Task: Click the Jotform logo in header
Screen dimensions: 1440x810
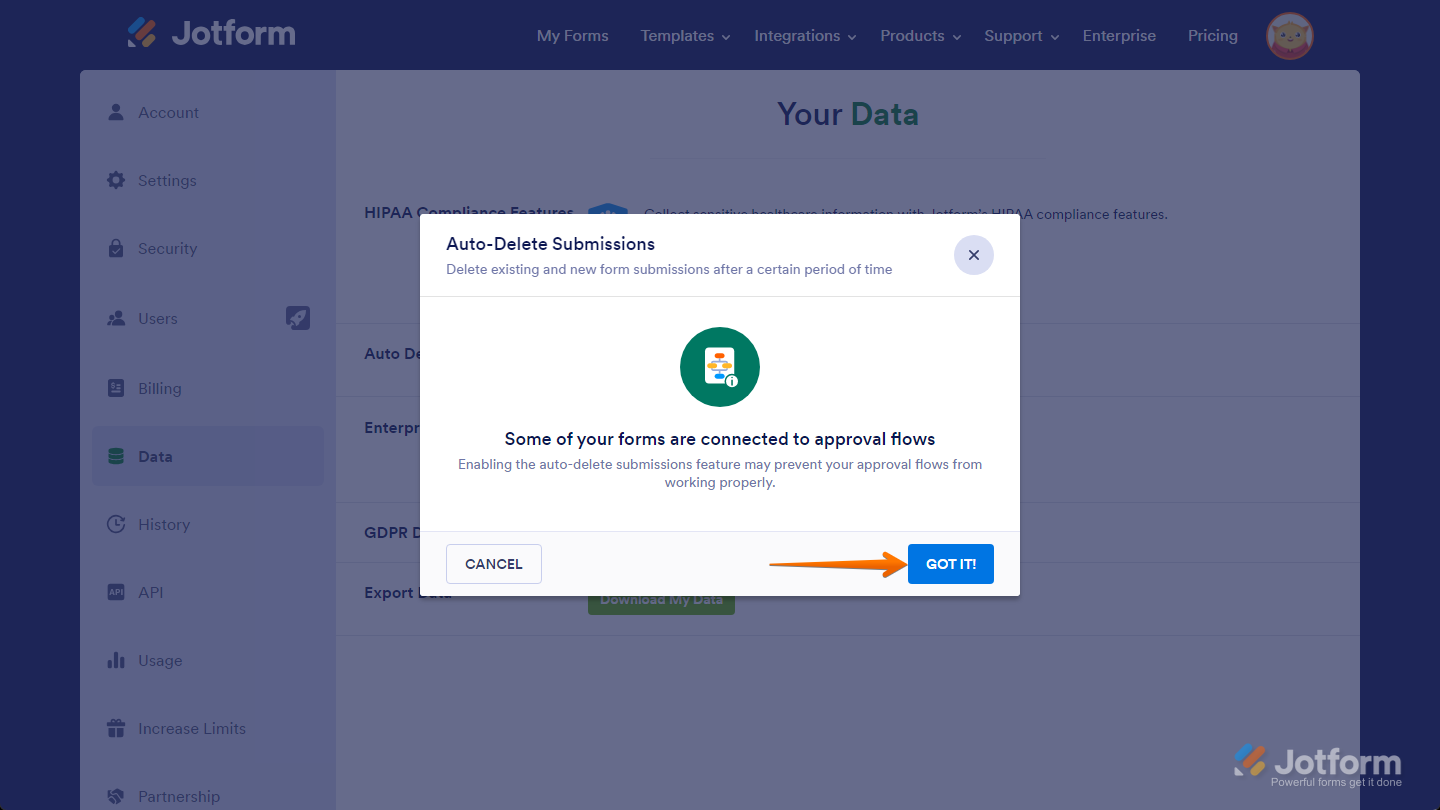Action: [211, 33]
